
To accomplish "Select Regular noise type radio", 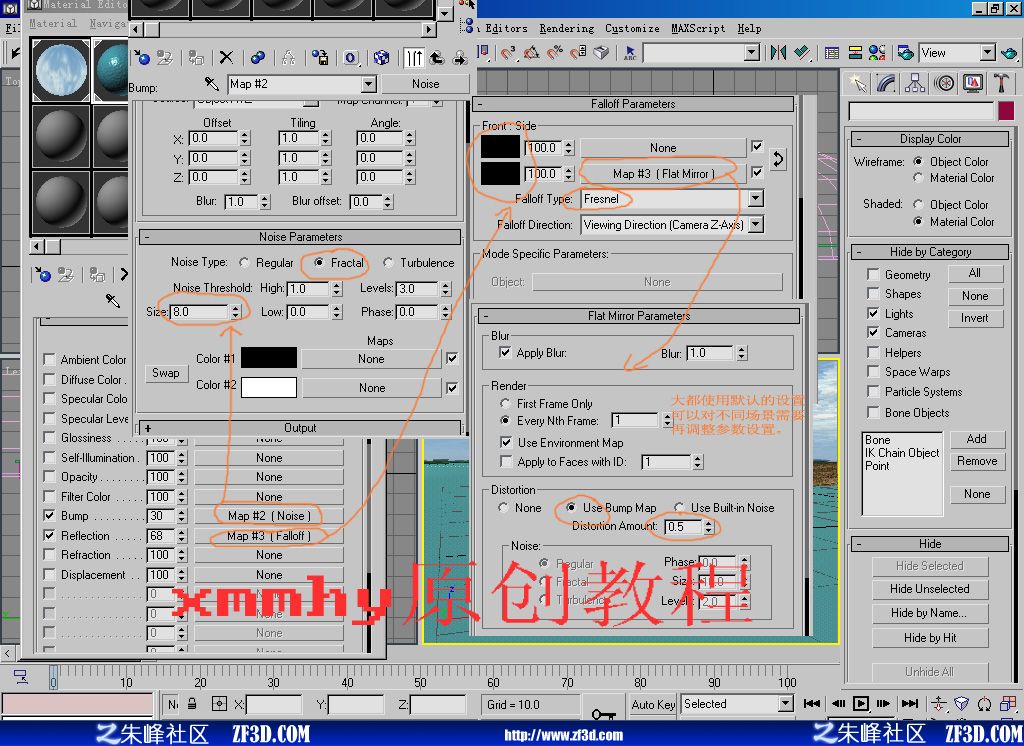I will coord(244,263).
